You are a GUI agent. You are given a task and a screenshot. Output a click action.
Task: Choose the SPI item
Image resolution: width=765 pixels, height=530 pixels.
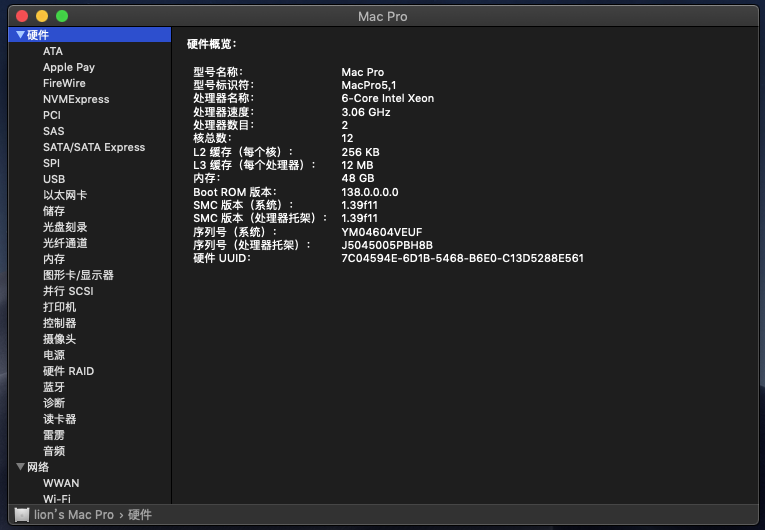coord(51,163)
